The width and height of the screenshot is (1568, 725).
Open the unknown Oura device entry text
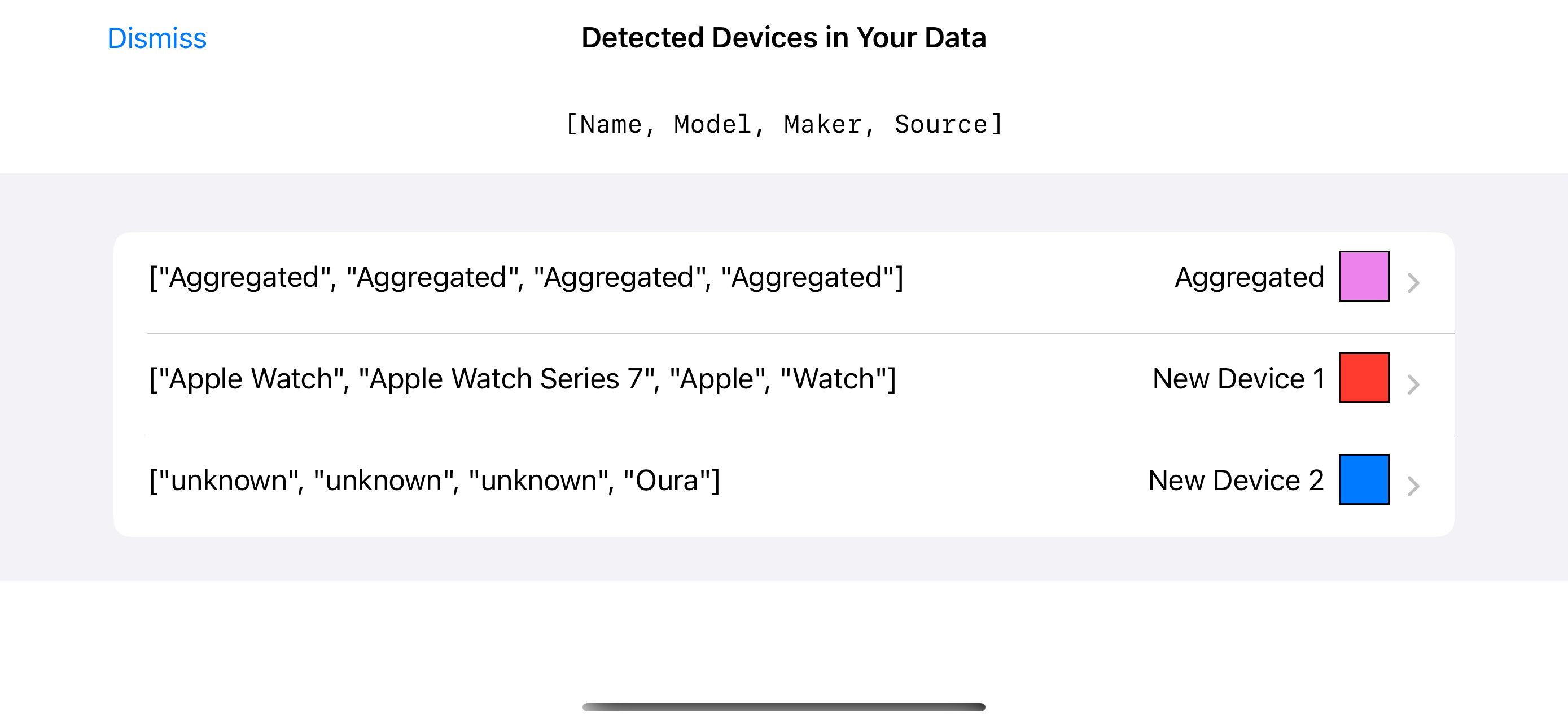[x=435, y=481]
